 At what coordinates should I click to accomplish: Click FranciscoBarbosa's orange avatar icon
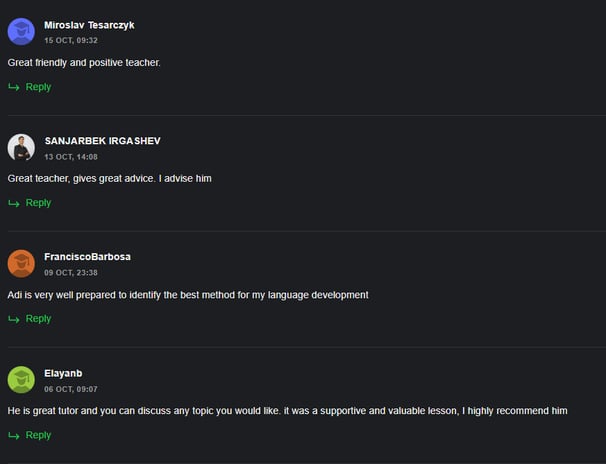point(21,263)
